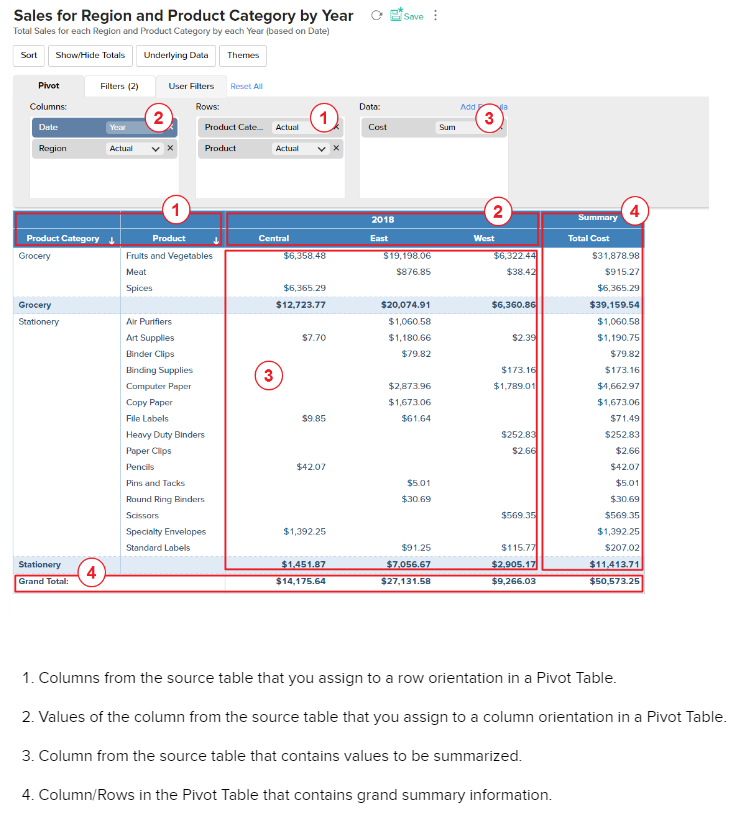Click the refresh icon next to the title
Image resolution: width=740 pixels, height=813 pixels.
[x=376, y=16]
